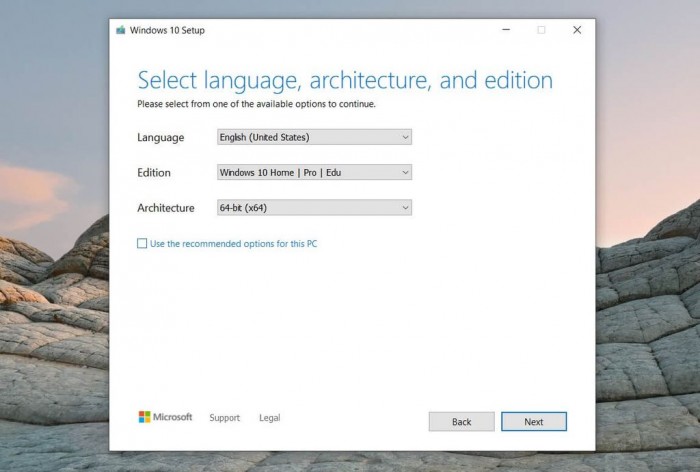The height and width of the screenshot is (472, 700).
Task: Click the 'Please select from one of the available options' text
Action: click(x=256, y=104)
